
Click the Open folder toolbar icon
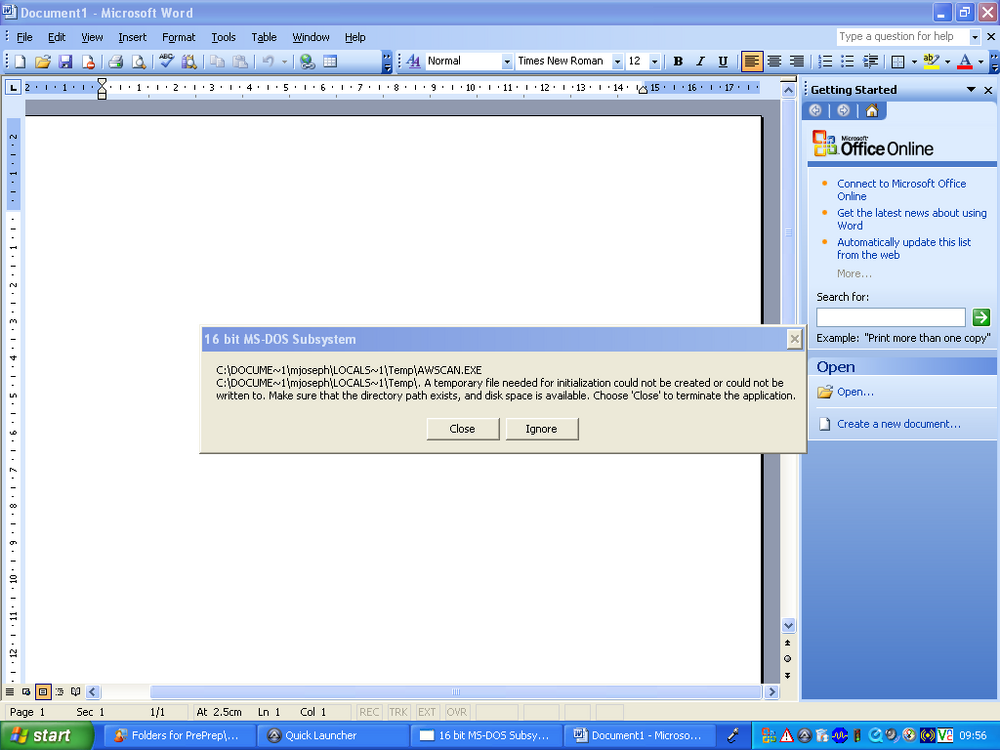click(42, 61)
